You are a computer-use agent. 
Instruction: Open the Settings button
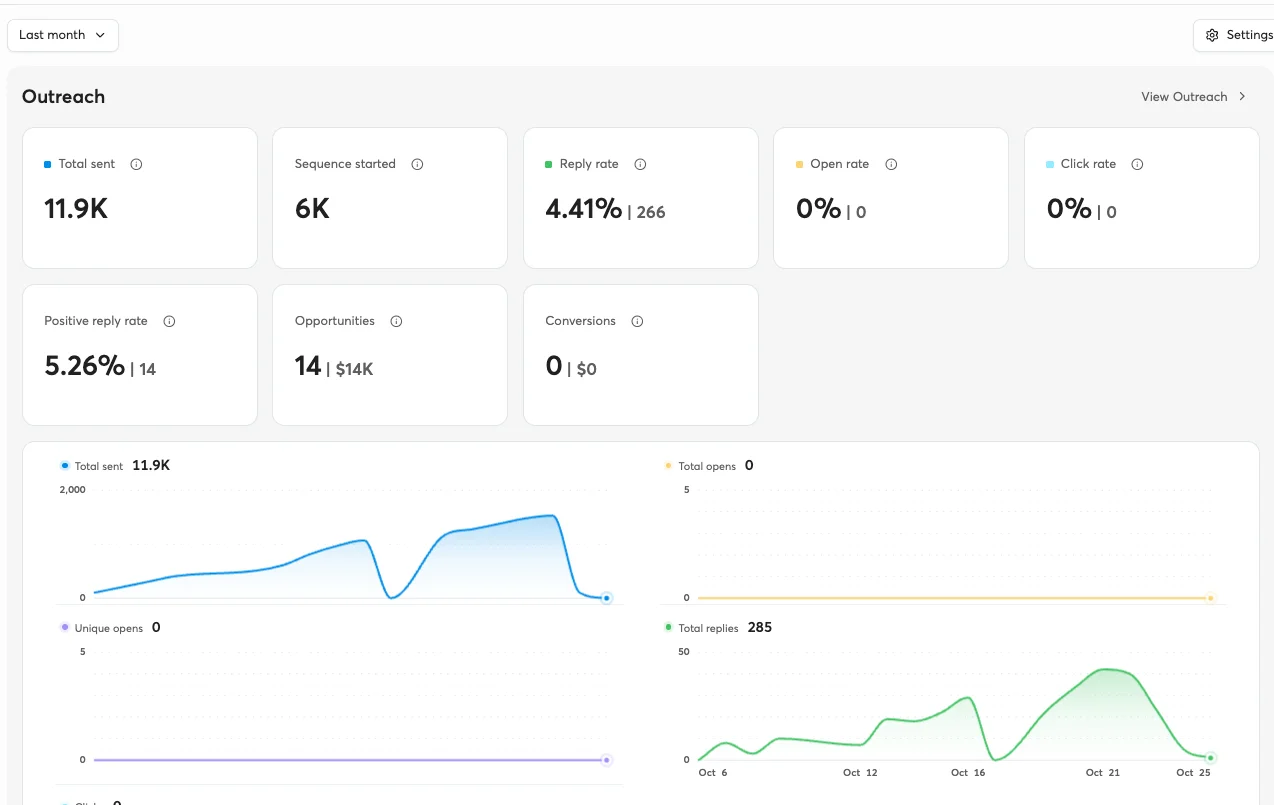[1236, 35]
